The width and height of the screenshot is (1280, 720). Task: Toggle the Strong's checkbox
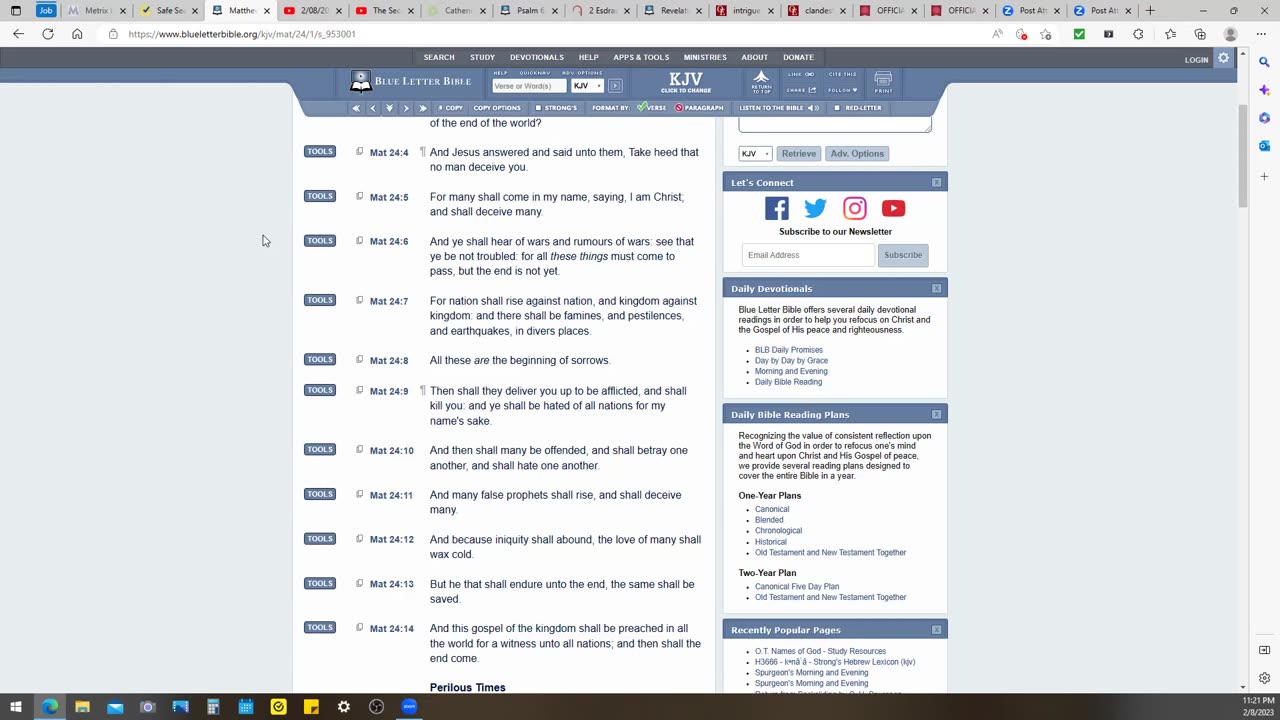click(538, 108)
